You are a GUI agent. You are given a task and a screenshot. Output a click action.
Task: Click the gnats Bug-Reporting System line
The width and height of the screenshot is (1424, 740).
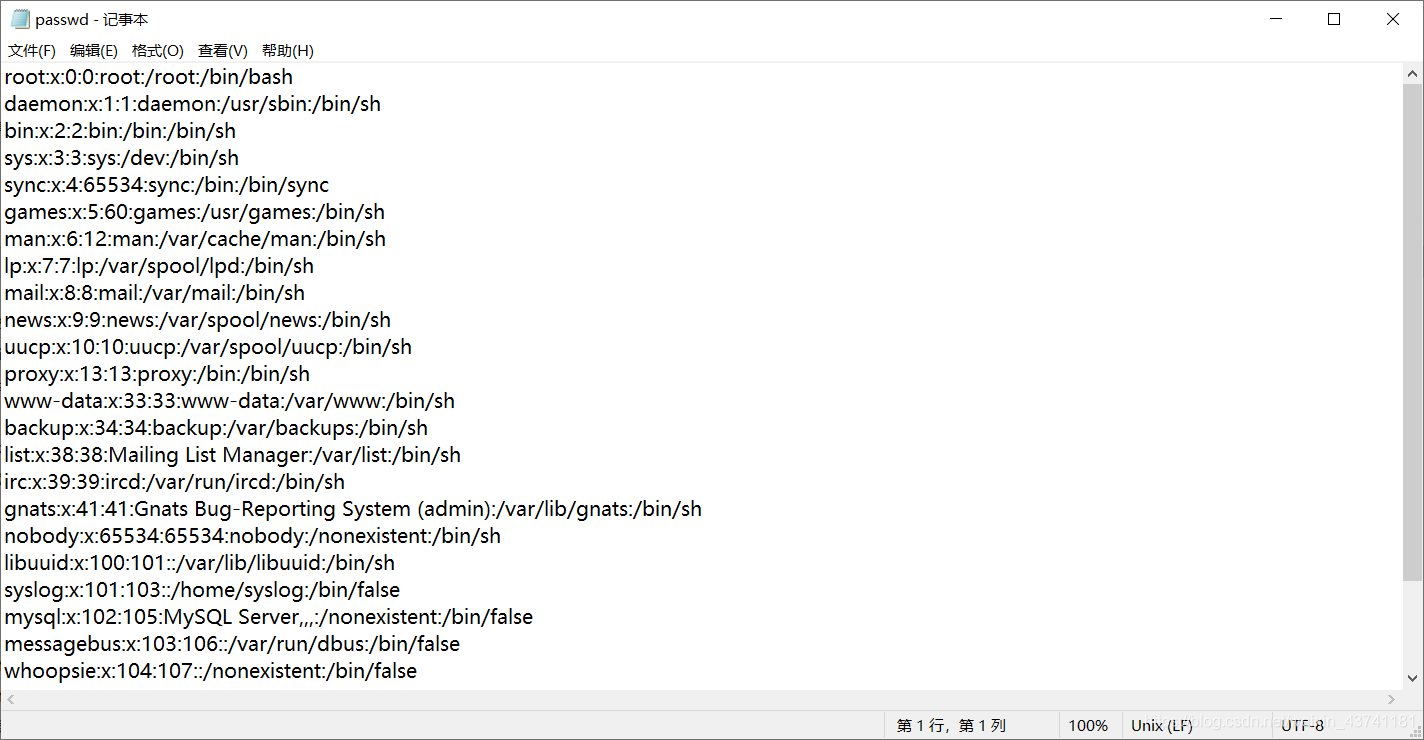[x=353, y=509]
